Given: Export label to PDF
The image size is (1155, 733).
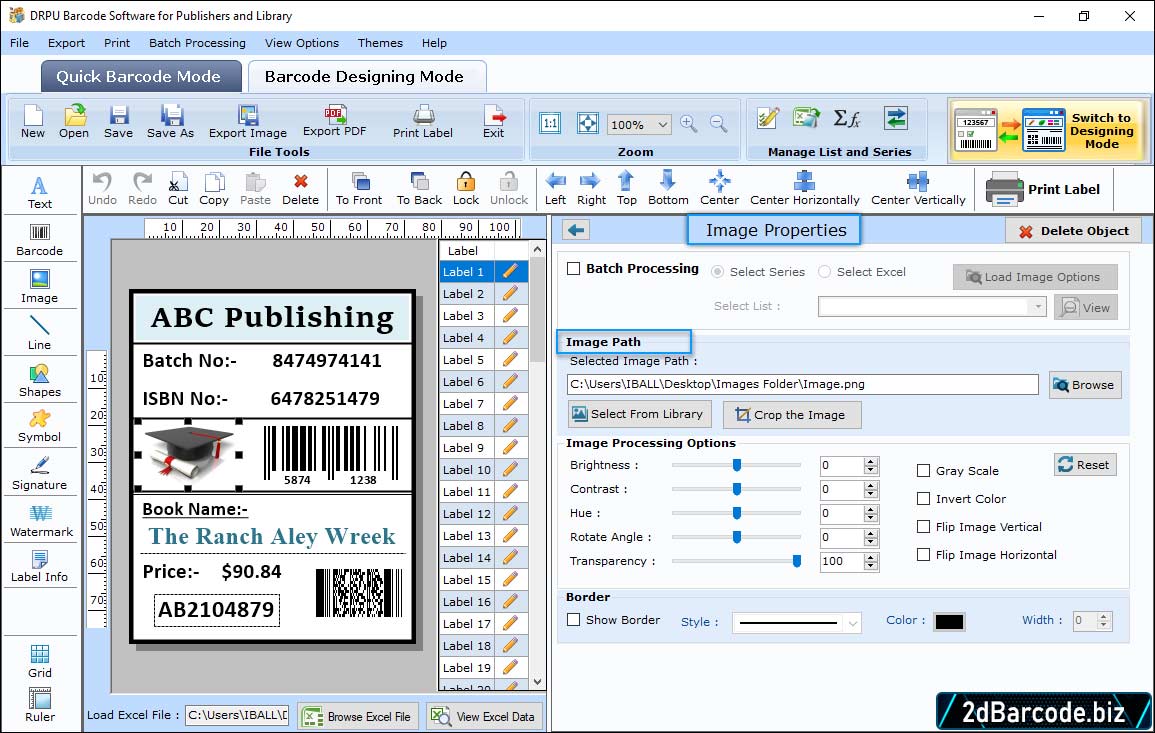Looking at the screenshot, I should (x=334, y=122).
